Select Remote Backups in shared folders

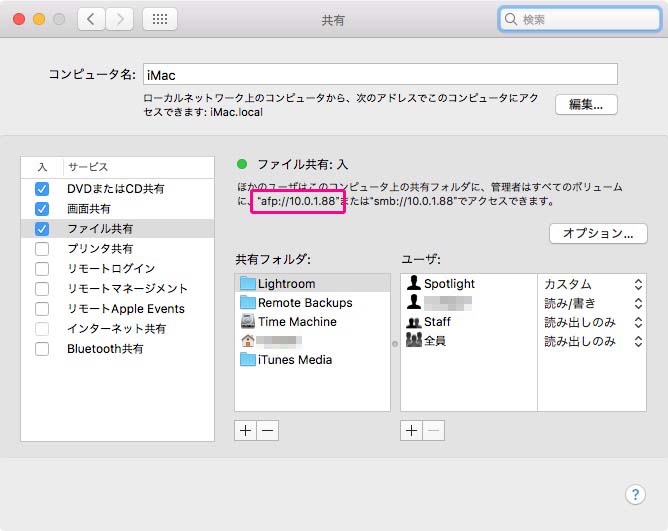click(312, 303)
